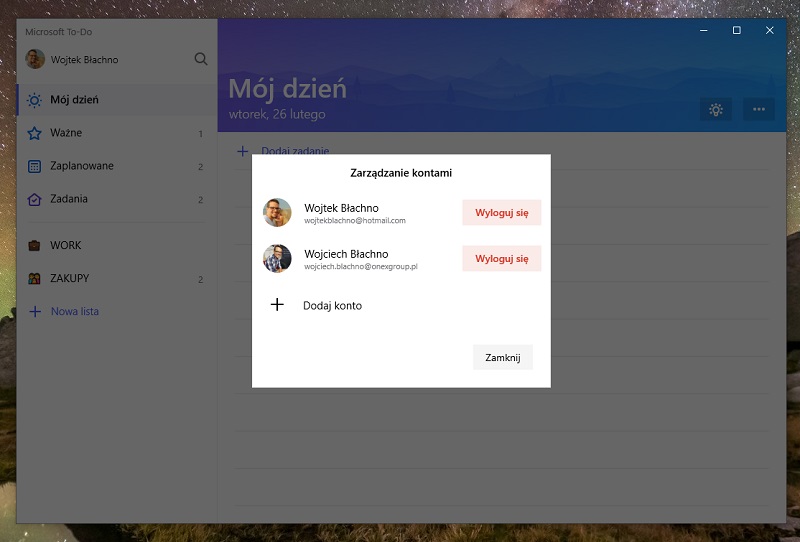Open the Zaplanowane list

117,166
